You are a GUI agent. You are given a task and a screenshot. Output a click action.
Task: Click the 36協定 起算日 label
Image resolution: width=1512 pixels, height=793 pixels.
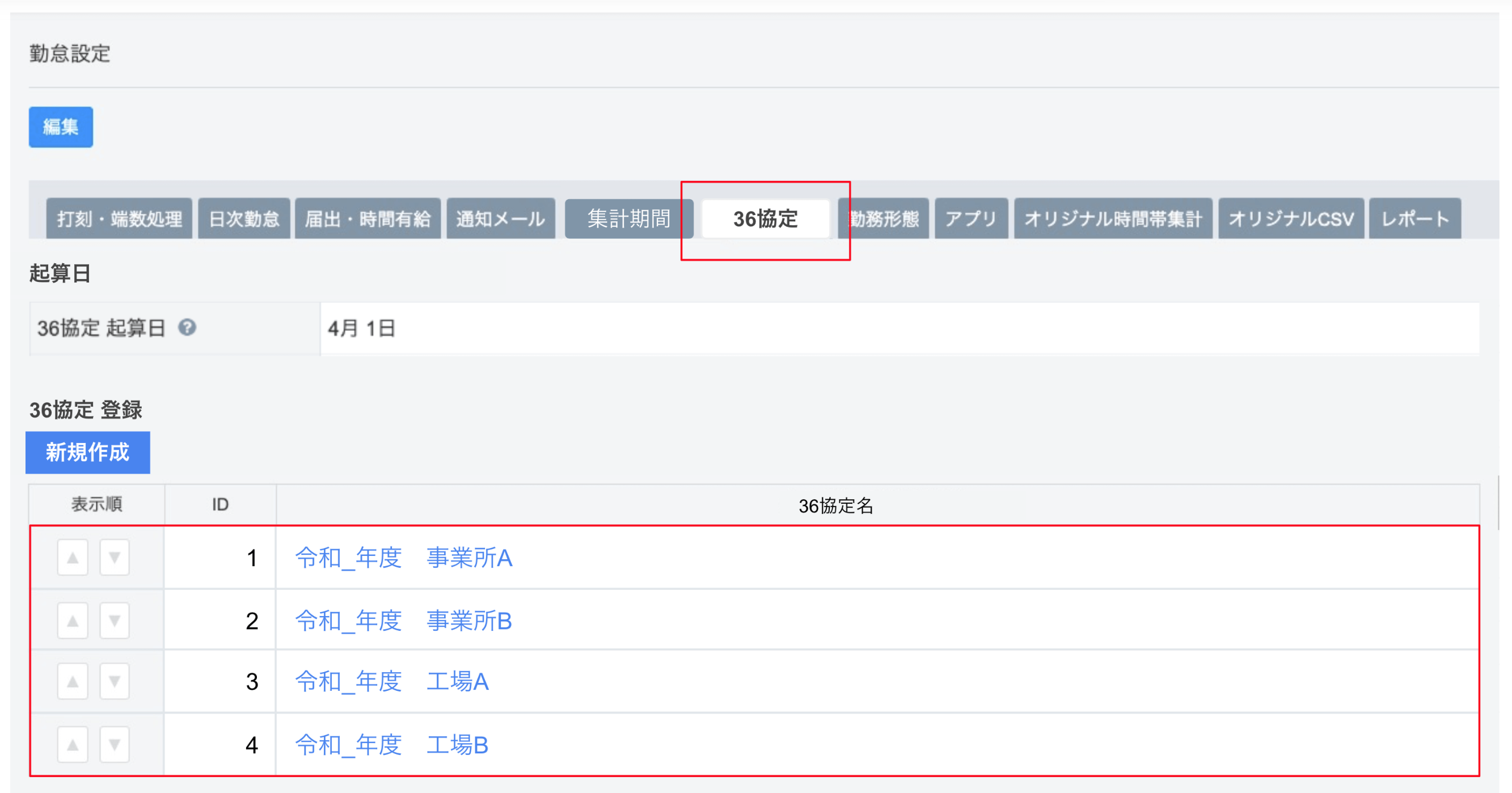(102, 328)
